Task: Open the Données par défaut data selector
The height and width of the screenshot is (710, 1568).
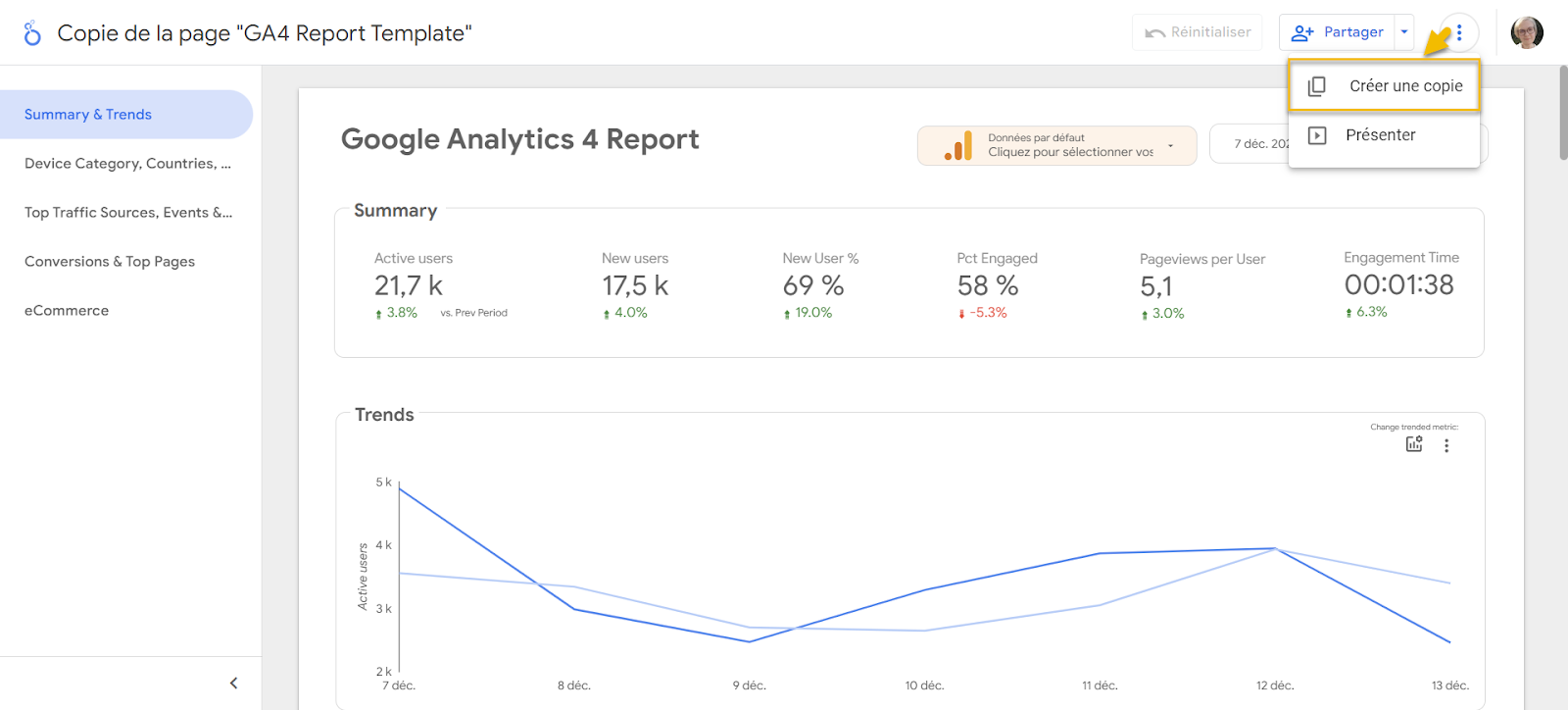Action: click(x=1057, y=145)
